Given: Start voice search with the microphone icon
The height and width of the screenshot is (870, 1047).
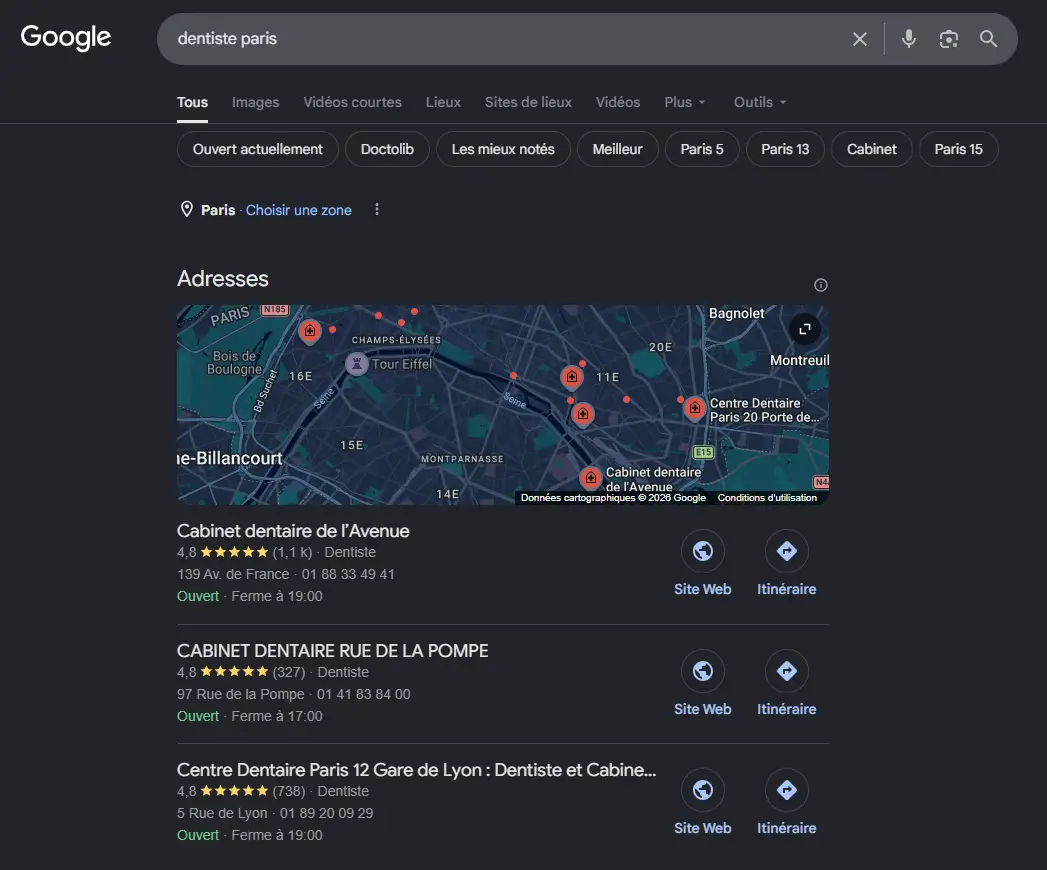Looking at the screenshot, I should point(908,39).
